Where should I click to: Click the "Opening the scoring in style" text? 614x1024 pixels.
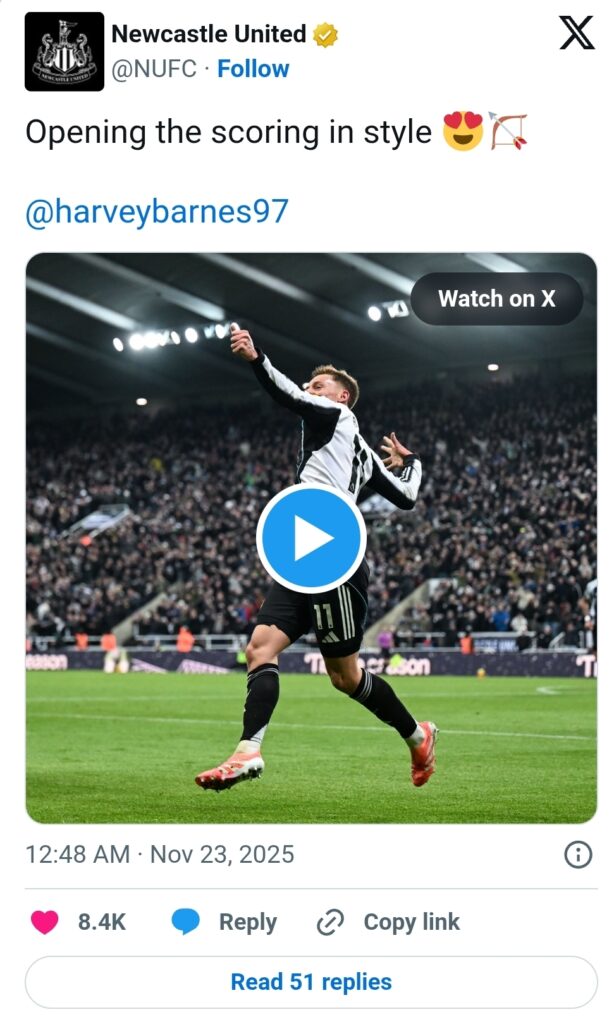pyautogui.click(x=228, y=133)
